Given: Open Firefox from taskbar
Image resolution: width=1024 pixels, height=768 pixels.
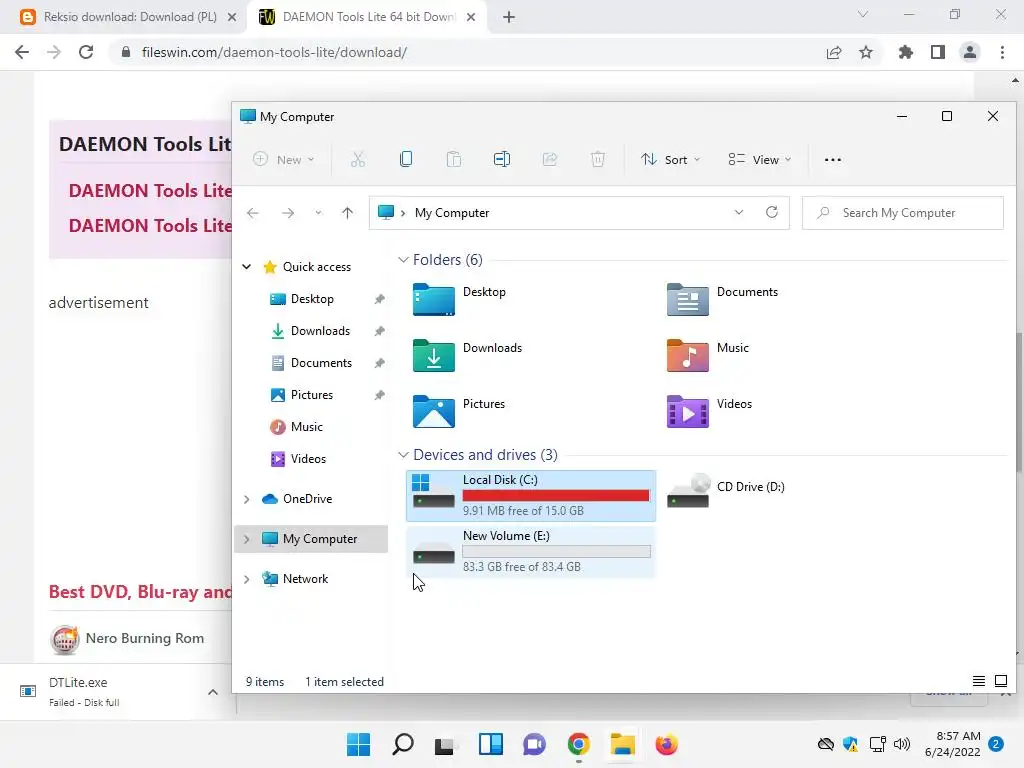Looking at the screenshot, I should (x=666, y=744).
